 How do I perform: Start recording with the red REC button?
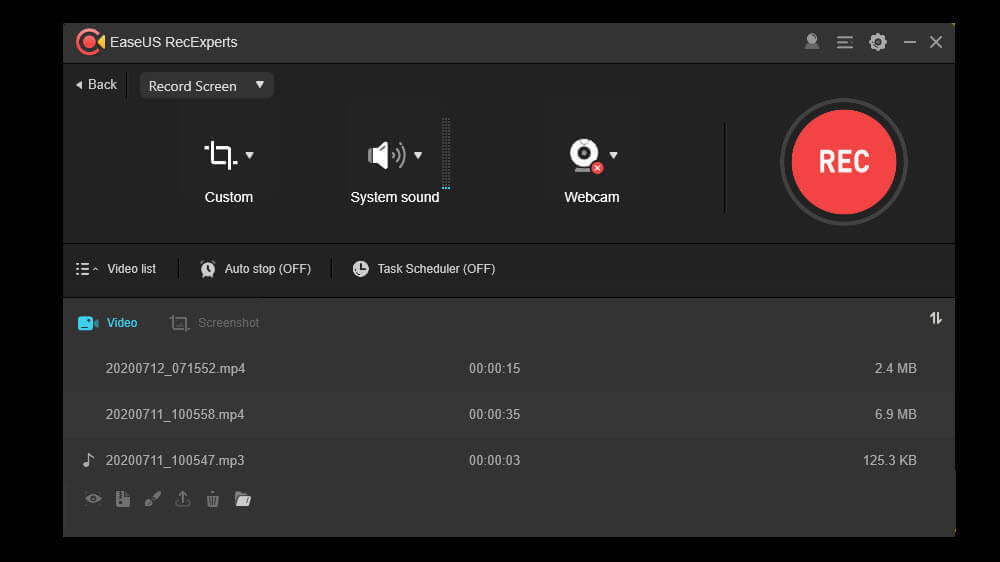844,162
